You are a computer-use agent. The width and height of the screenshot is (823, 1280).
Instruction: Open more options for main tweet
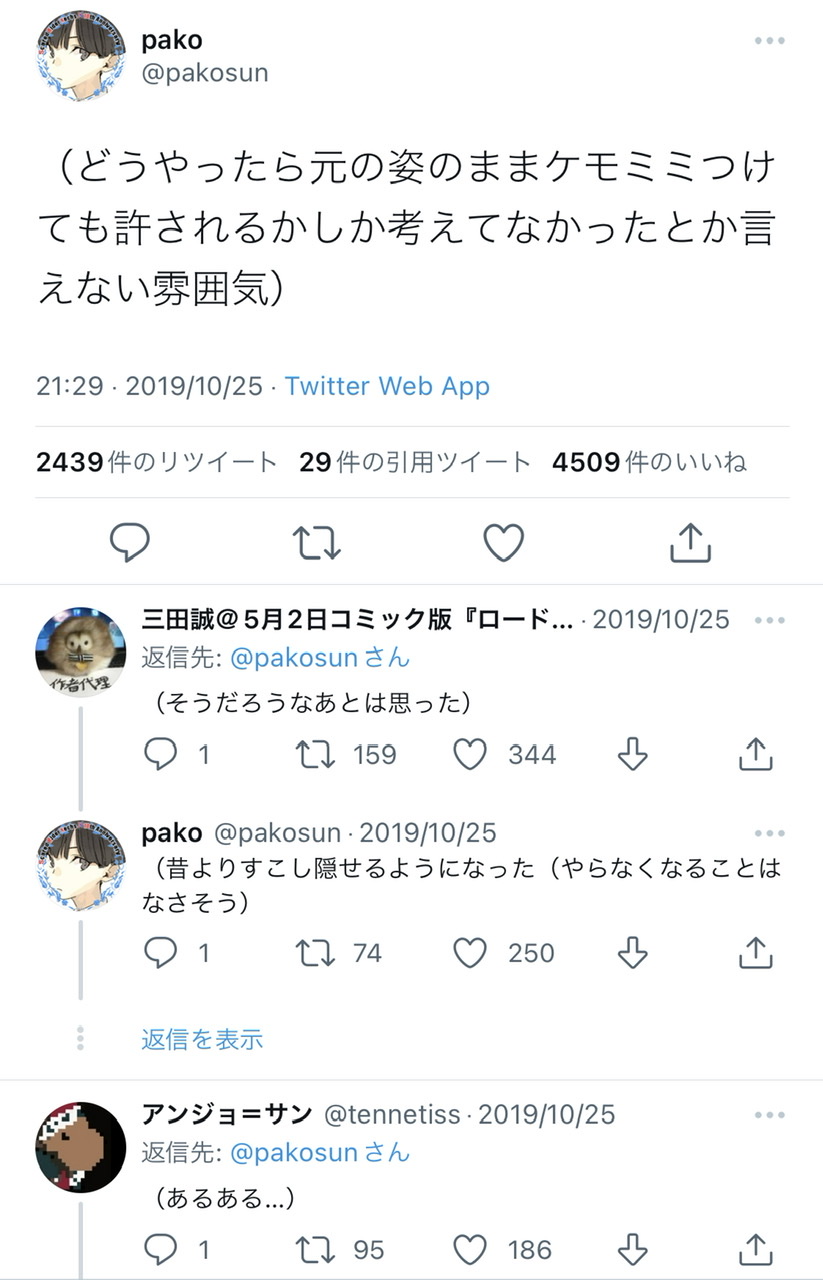tap(769, 41)
